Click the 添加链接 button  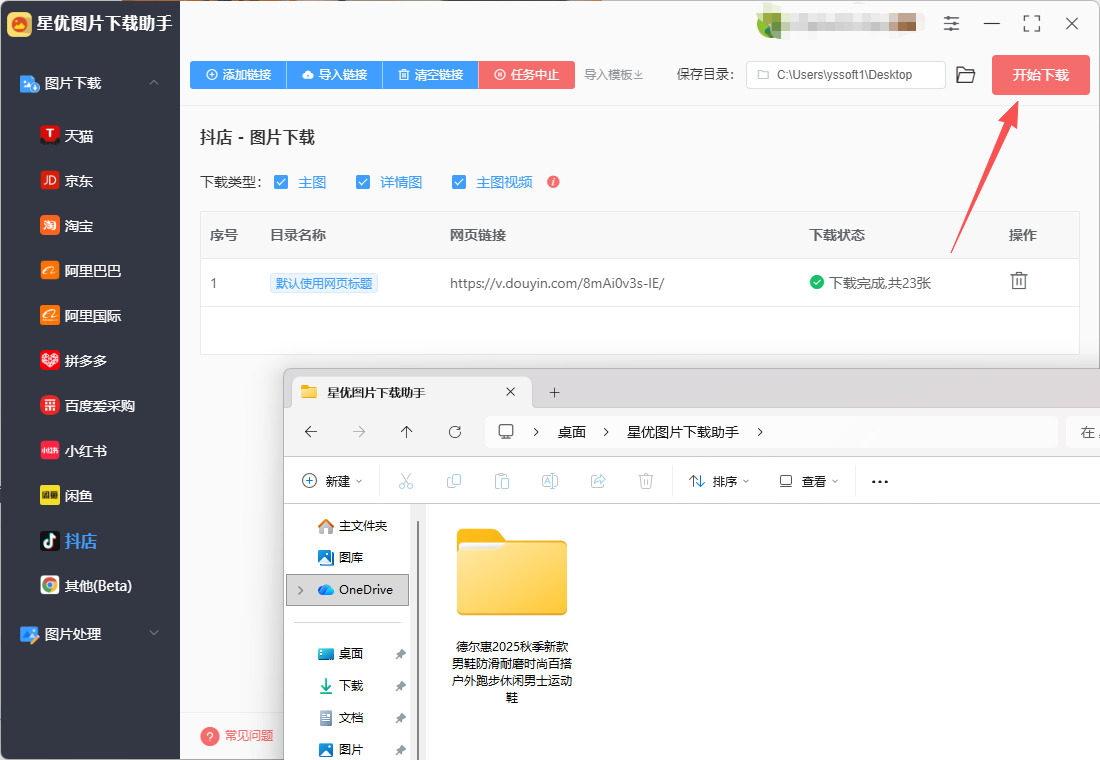pyautogui.click(x=238, y=74)
